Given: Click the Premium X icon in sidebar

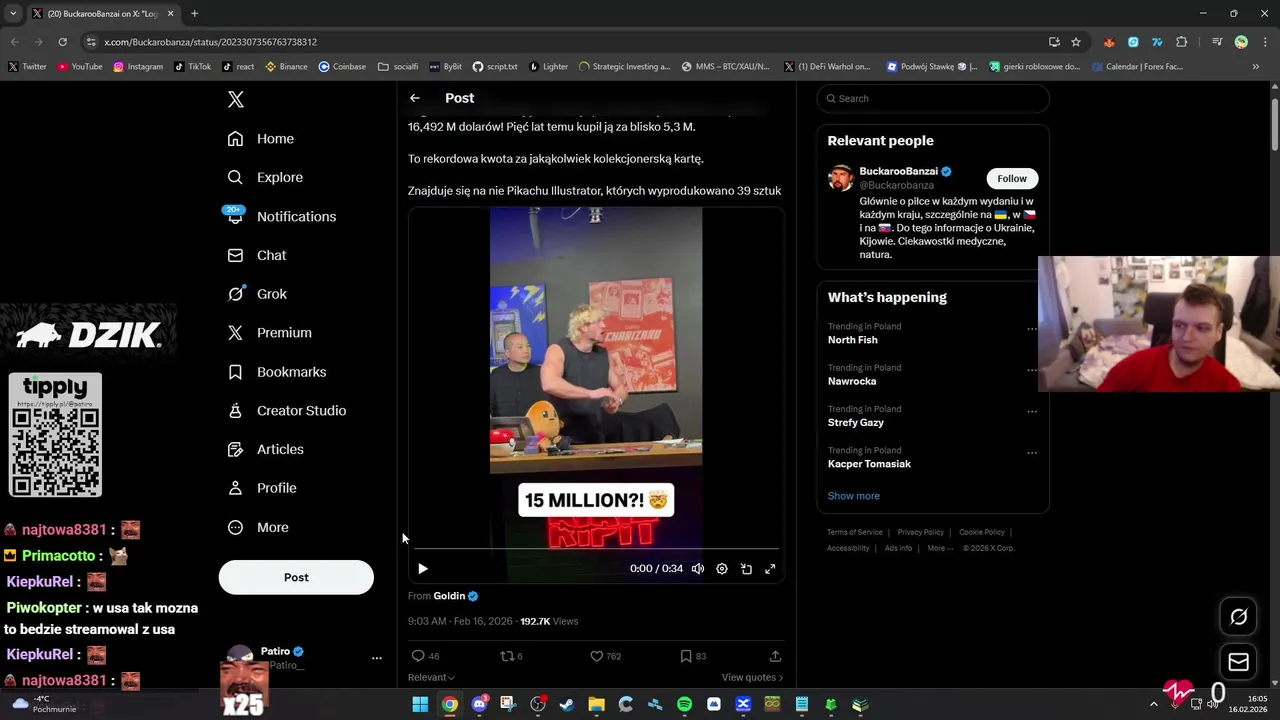Looking at the screenshot, I should [x=235, y=333].
